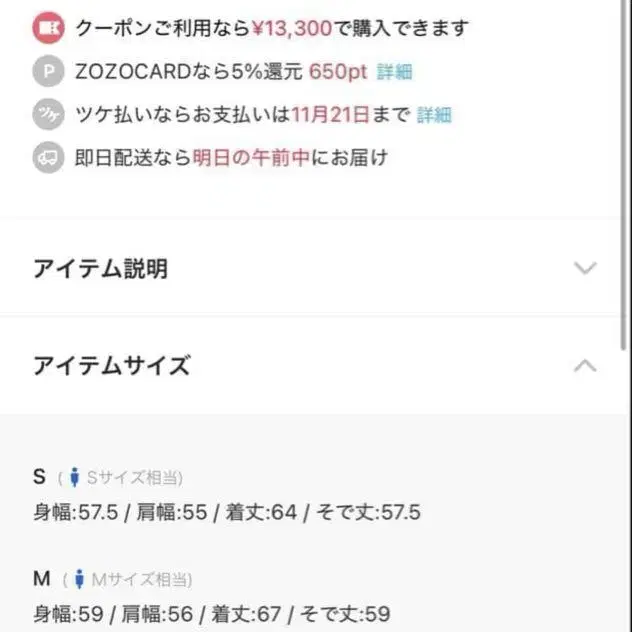This screenshot has width=632, height=632.
Task: Tap the アイテムサイズ section title
Action: [111, 366]
